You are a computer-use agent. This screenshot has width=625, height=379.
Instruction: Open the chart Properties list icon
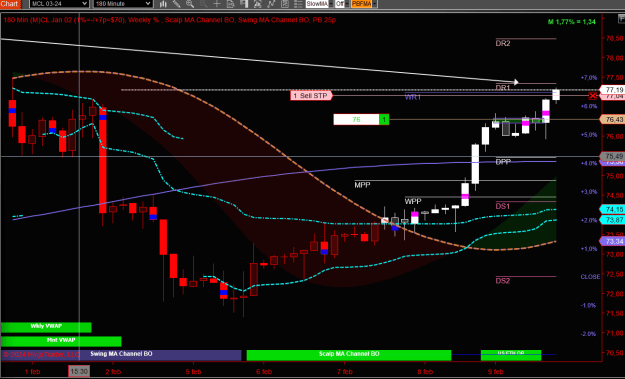click(x=298, y=4)
